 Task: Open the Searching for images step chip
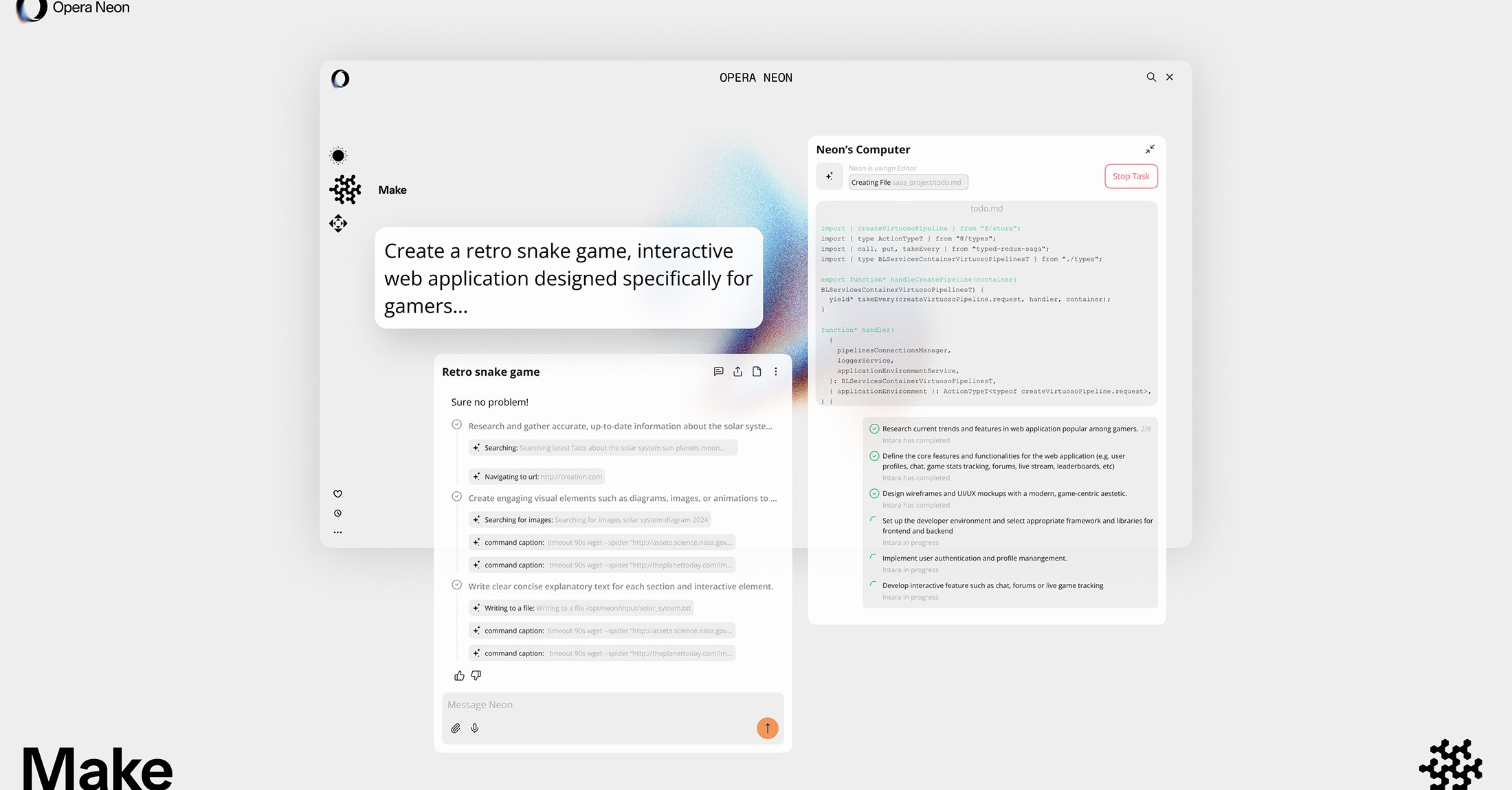coord(590,520)
